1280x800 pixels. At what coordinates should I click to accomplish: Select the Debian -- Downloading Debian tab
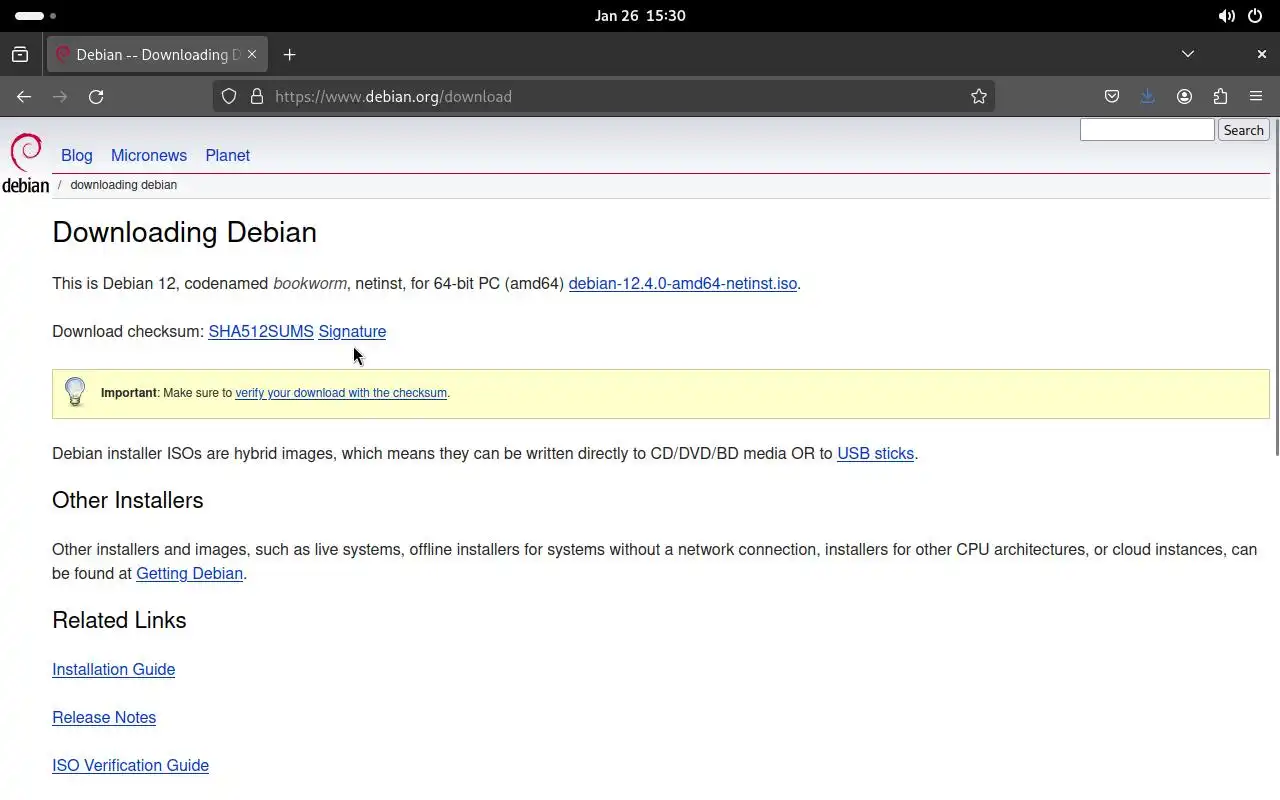(x=157, y=55)
